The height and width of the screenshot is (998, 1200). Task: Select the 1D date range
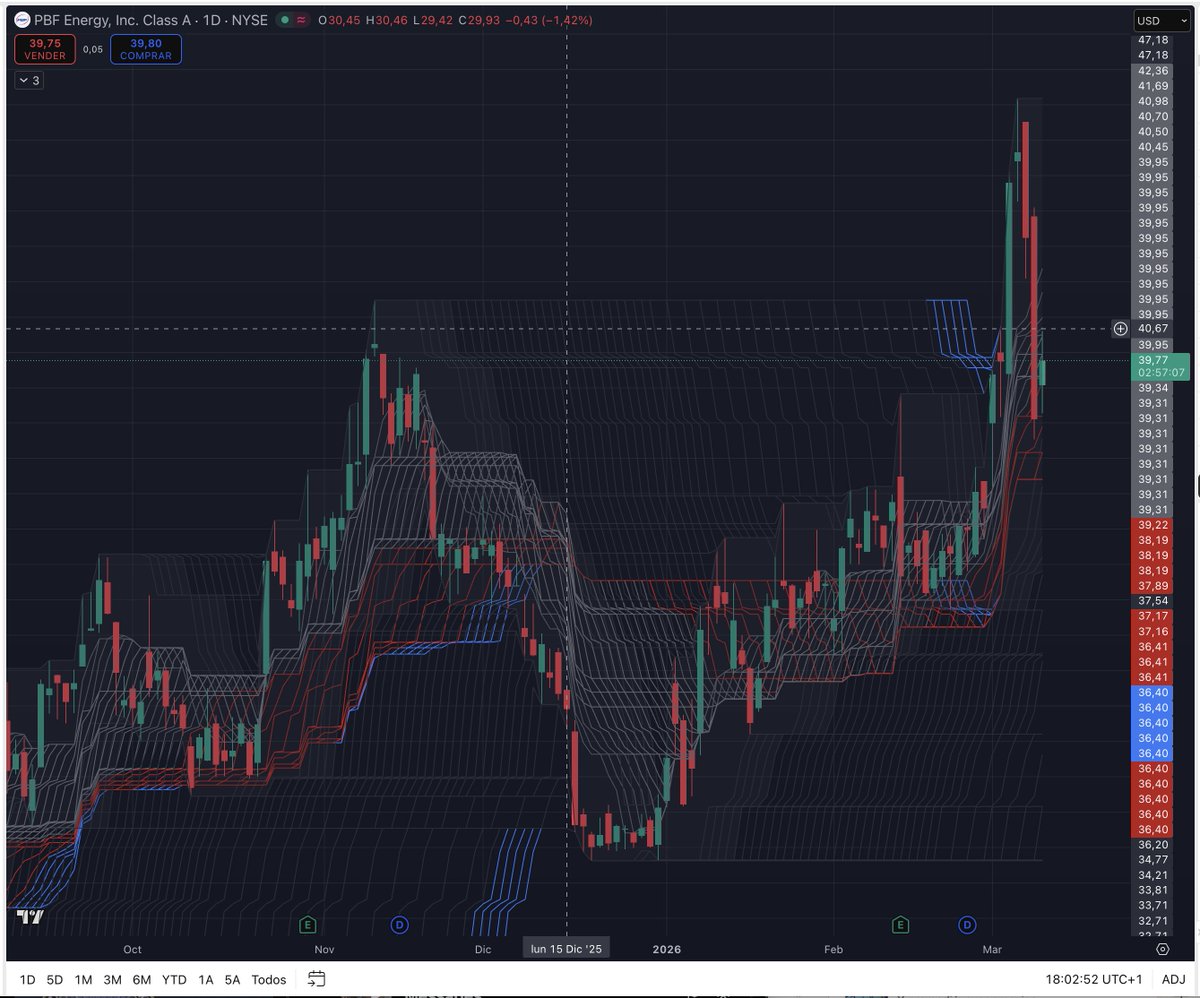tap(27, 979)
